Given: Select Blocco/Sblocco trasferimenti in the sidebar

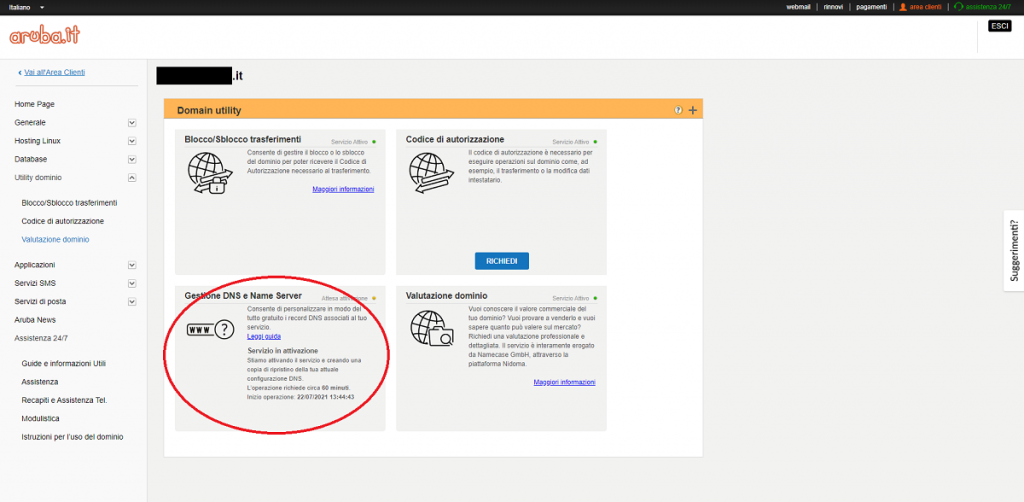Looking at the screenshot, I should (69, 203).
